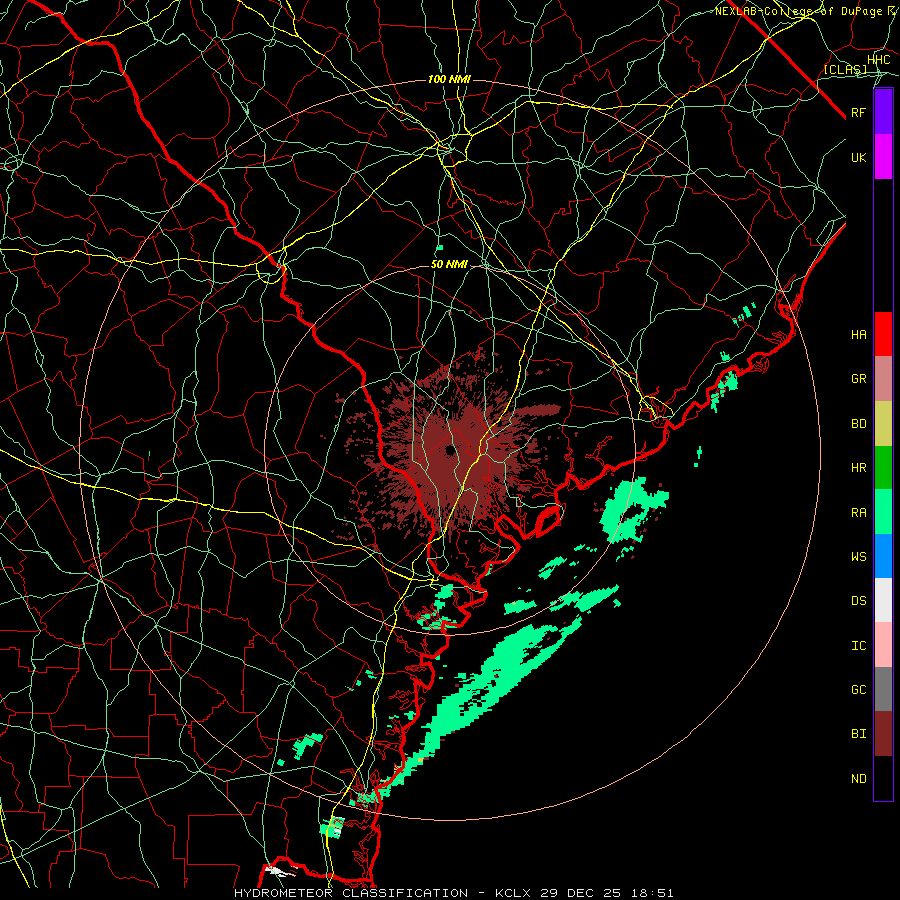Click the GC legend label
Screen dimensions: 900x900
859,689
